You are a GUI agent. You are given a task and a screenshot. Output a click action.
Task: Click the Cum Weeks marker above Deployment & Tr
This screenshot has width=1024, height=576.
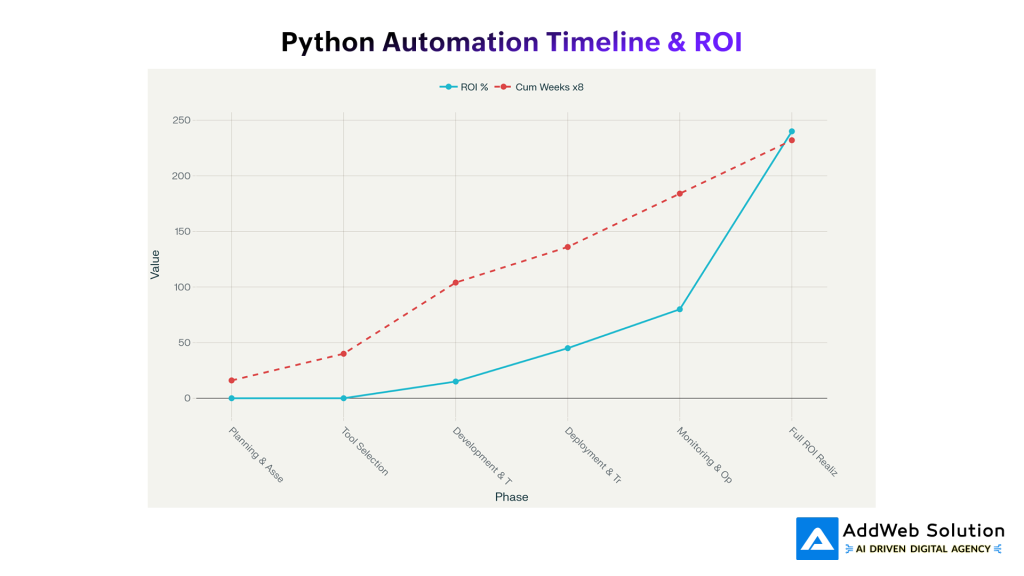566,245
